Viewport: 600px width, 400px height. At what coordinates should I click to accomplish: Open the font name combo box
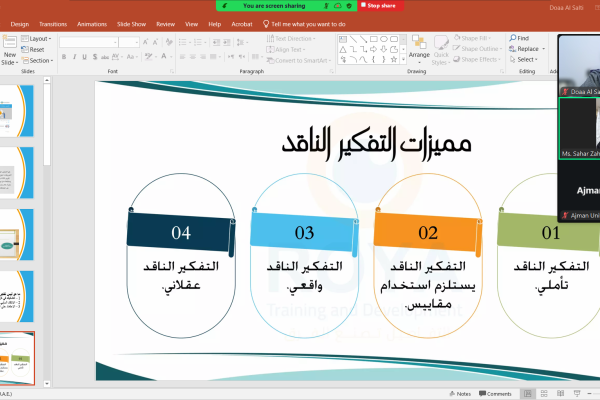(88, 42)
